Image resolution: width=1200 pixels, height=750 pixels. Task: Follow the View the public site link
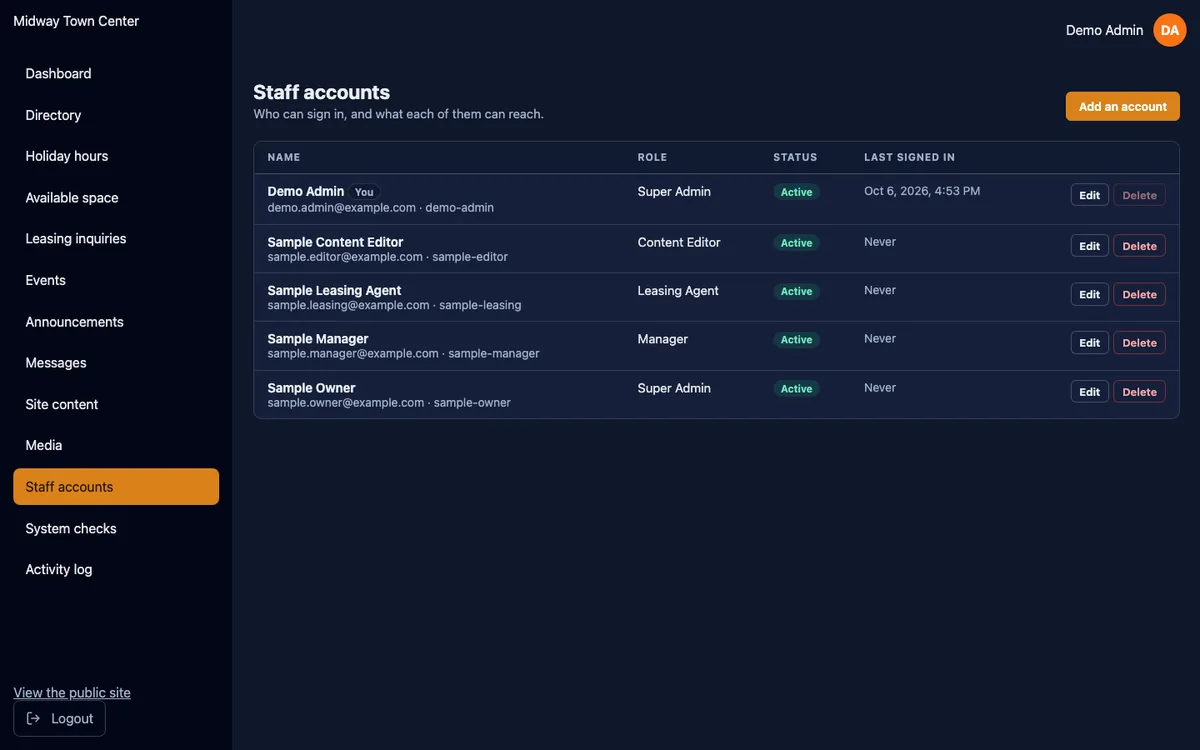point(72,693)
